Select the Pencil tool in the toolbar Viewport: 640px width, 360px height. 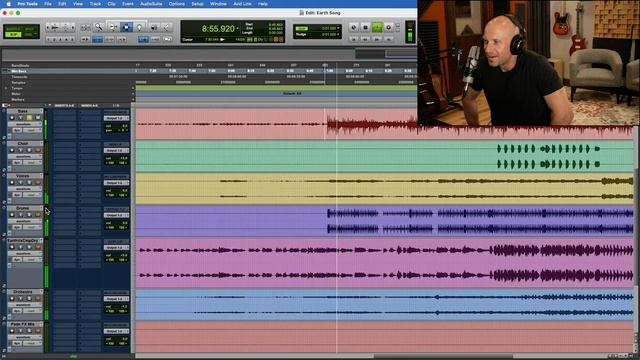tap(166, 27)
